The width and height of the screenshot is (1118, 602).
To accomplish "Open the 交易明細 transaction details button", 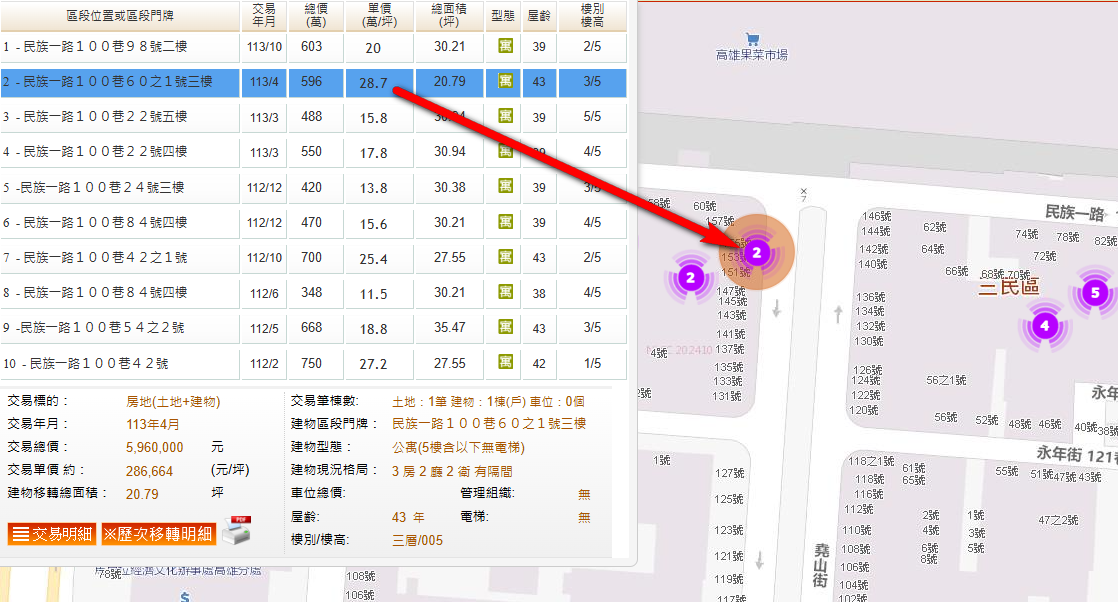I will 53,534.
